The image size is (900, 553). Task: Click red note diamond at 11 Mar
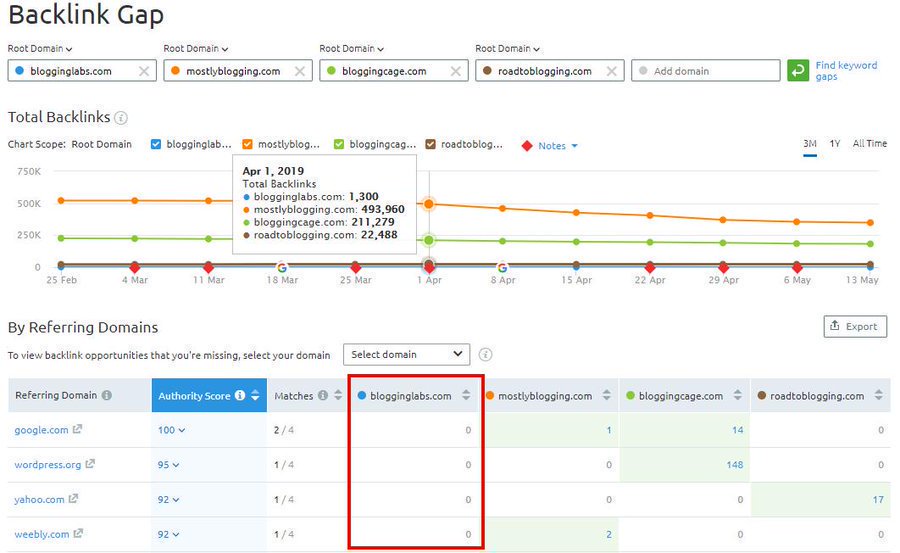(208, 268)
